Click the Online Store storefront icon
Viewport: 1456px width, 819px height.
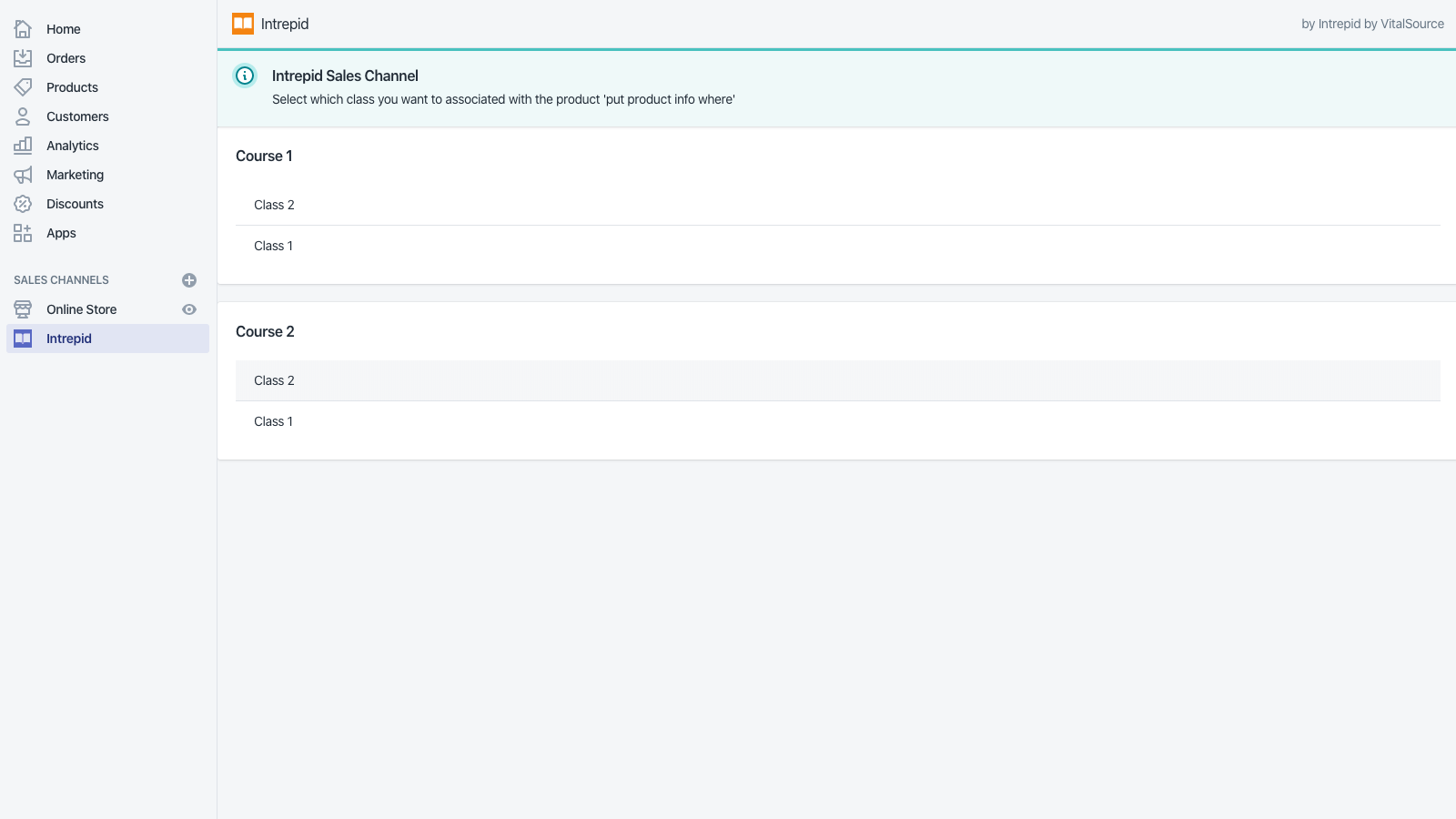click(23, 309)
